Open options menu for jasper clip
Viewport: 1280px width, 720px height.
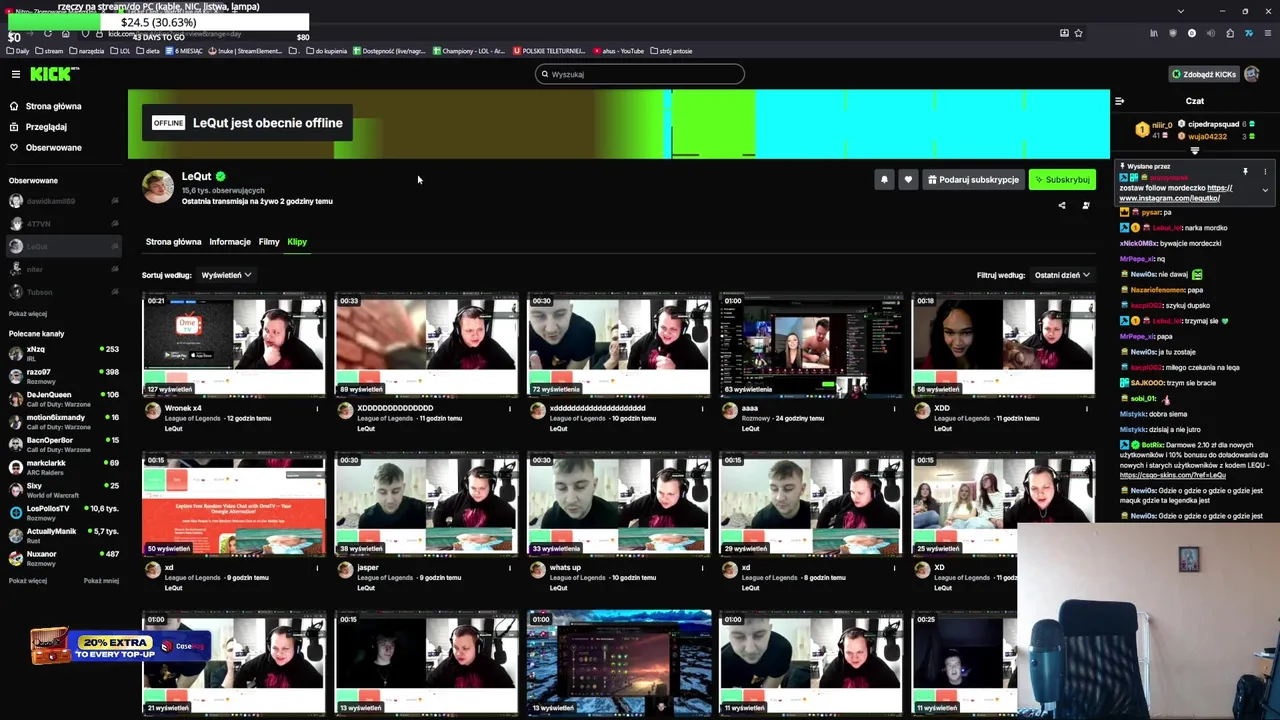point(509,568)
